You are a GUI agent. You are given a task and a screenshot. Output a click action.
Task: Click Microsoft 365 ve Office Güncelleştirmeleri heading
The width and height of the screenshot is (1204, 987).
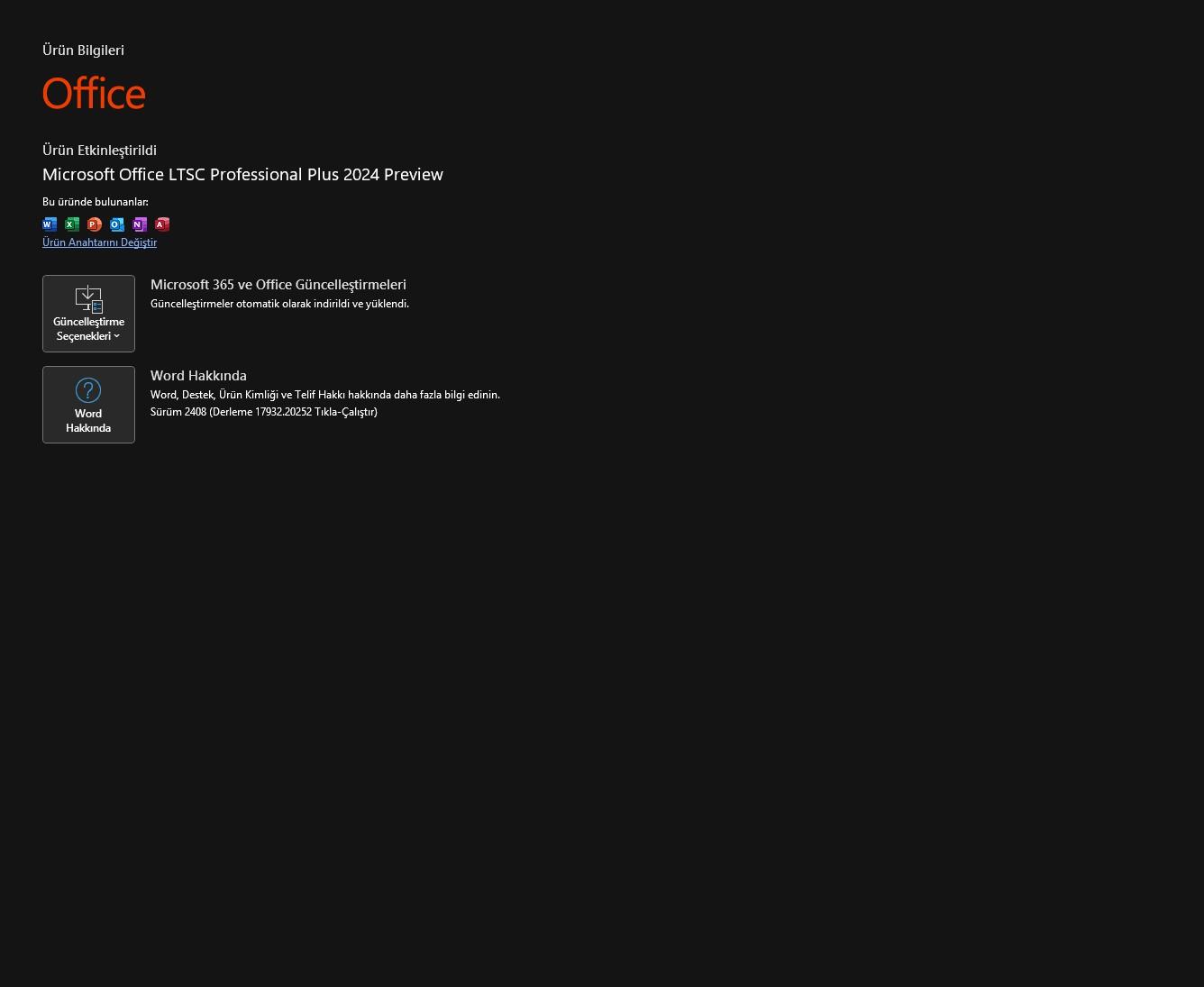278,285
